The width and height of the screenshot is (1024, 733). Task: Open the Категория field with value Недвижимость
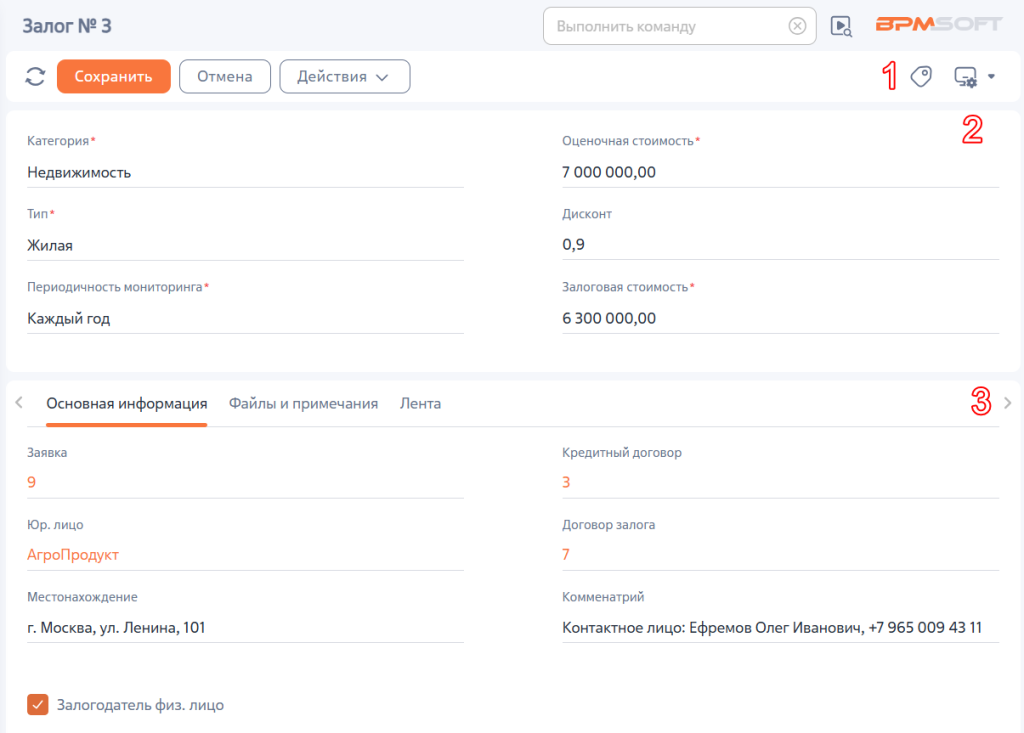[245, 172]
